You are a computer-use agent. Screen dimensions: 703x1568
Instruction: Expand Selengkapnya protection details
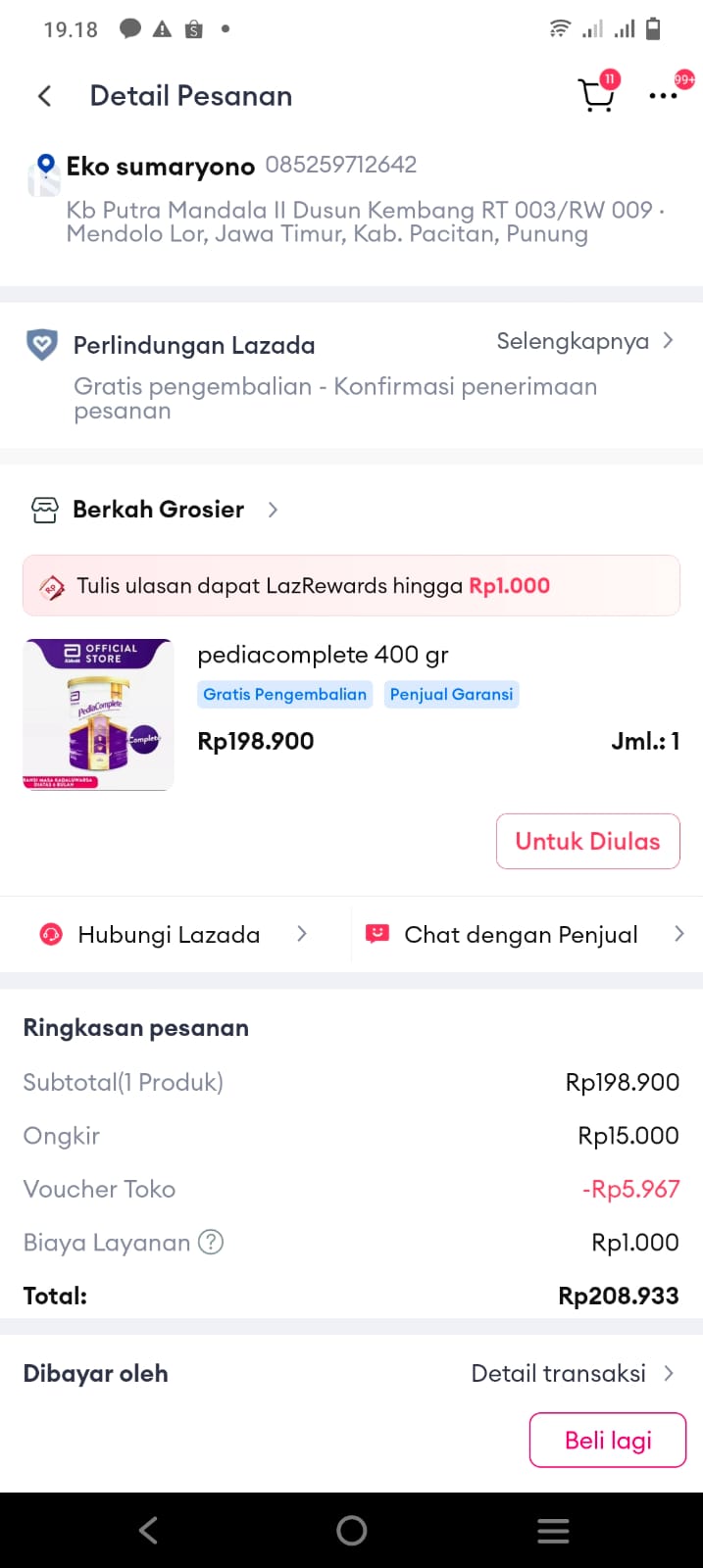584,341
